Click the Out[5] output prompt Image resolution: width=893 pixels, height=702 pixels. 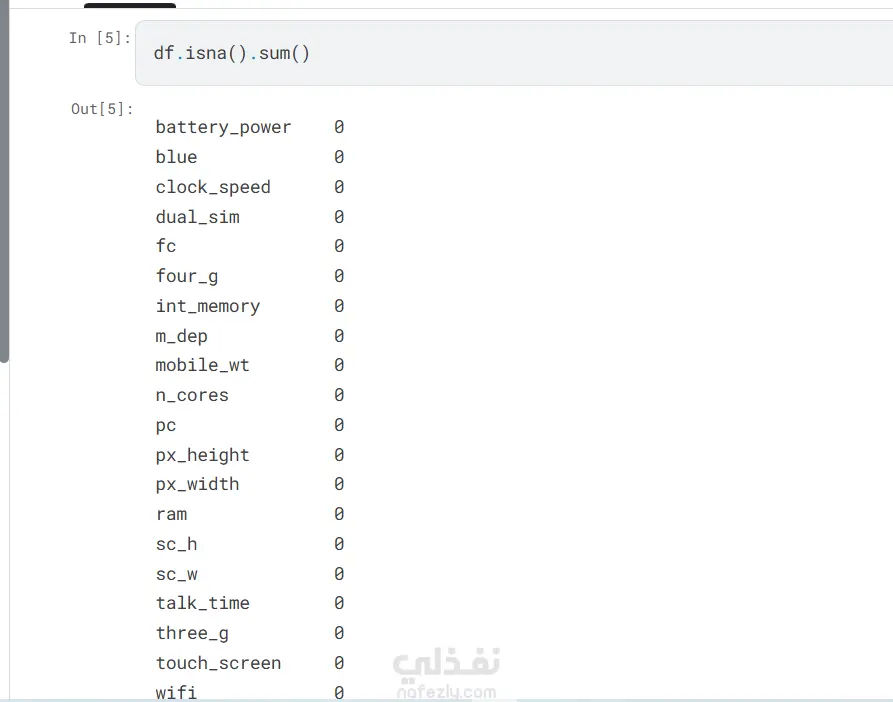point(101,109)
